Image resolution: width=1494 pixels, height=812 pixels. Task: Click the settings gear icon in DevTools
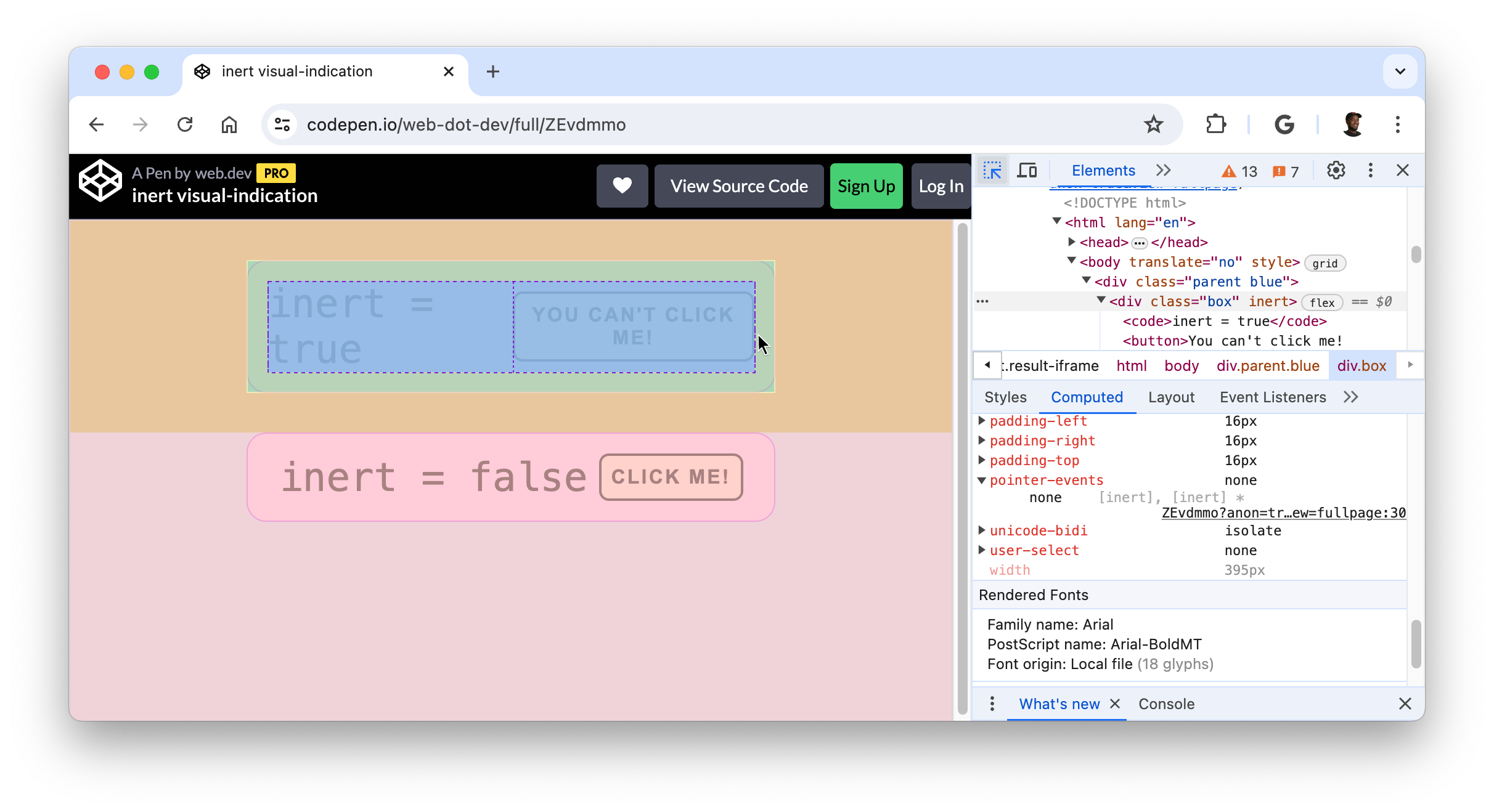coord(1335,170)
